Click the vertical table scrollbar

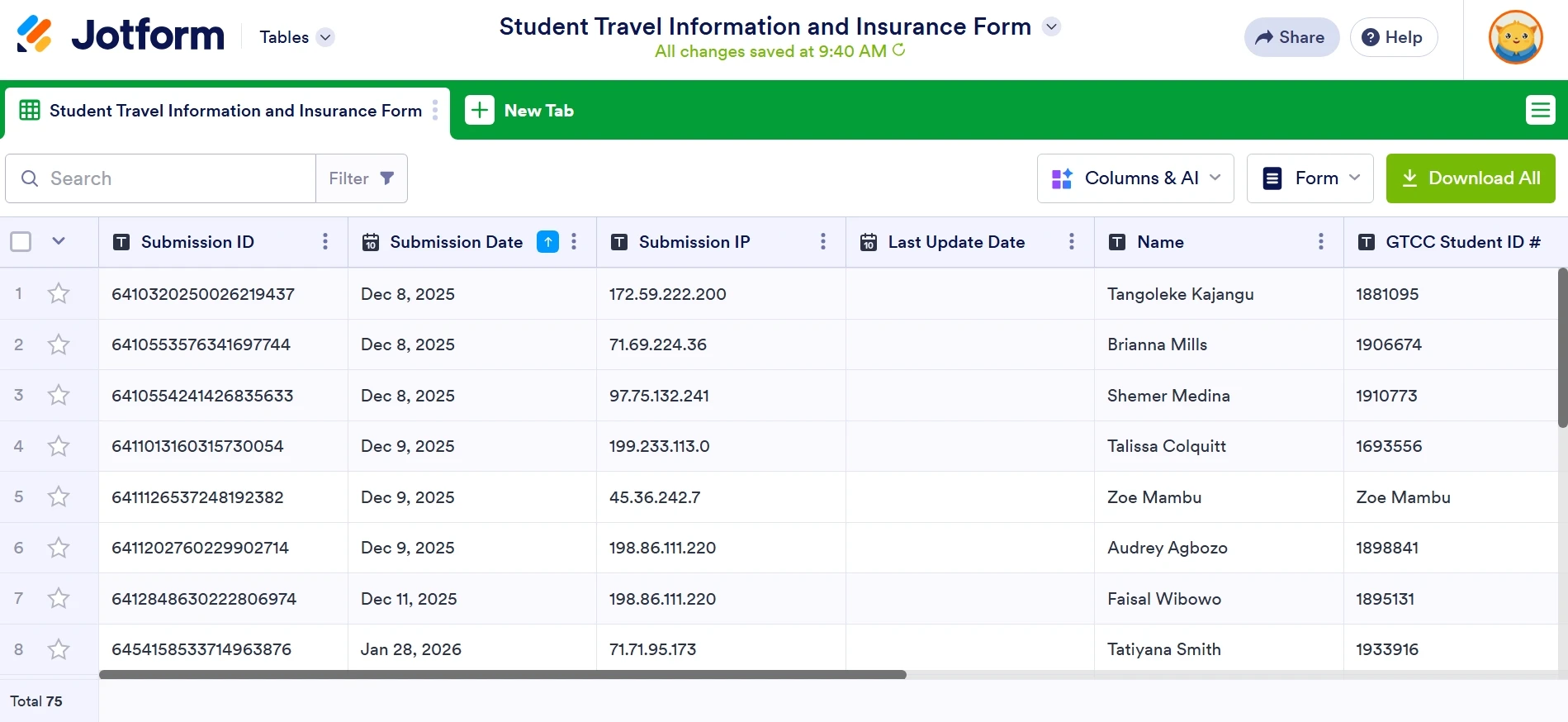[x=1562, y=347]
